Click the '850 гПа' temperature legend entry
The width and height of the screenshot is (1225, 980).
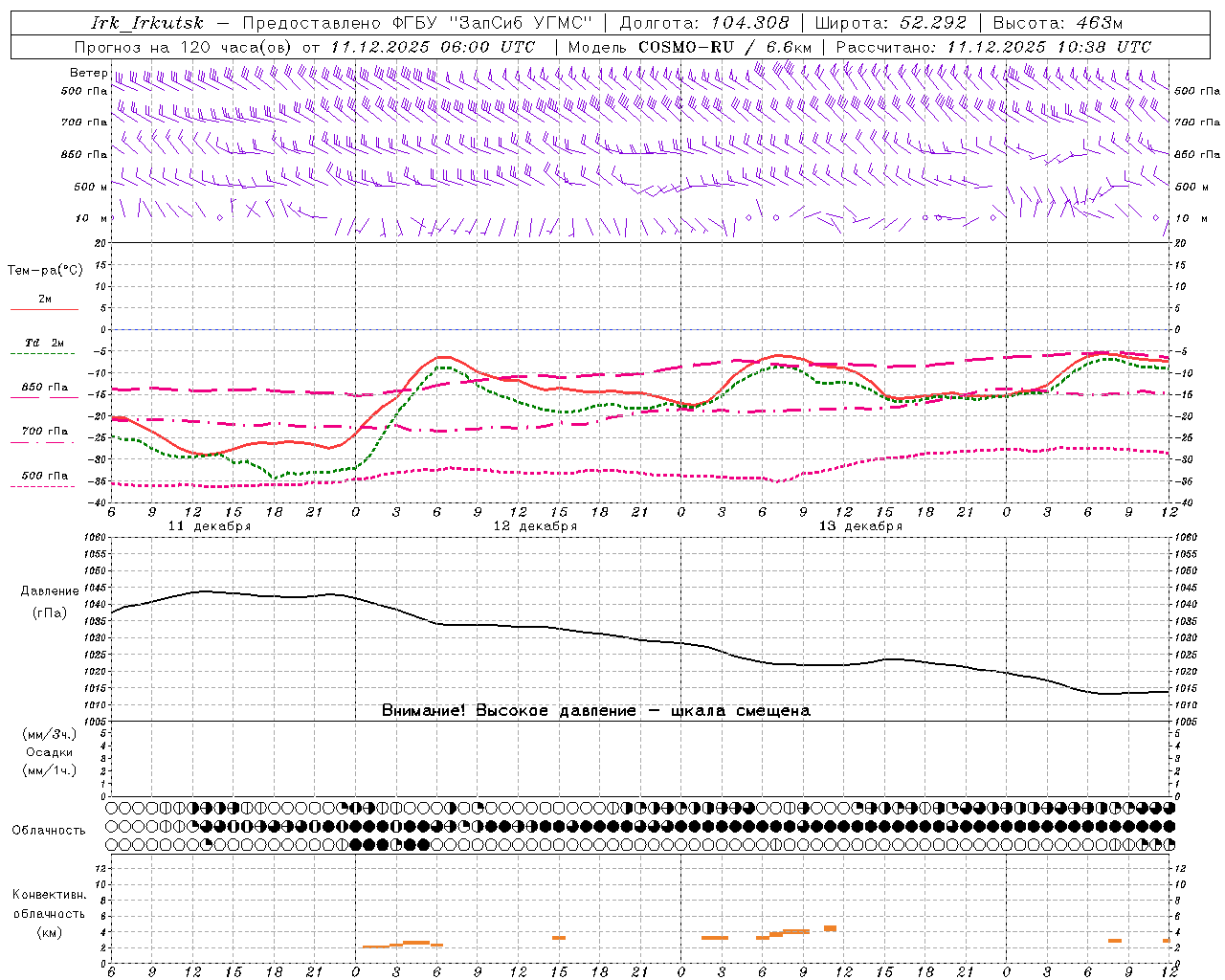[x=45, y=388]
